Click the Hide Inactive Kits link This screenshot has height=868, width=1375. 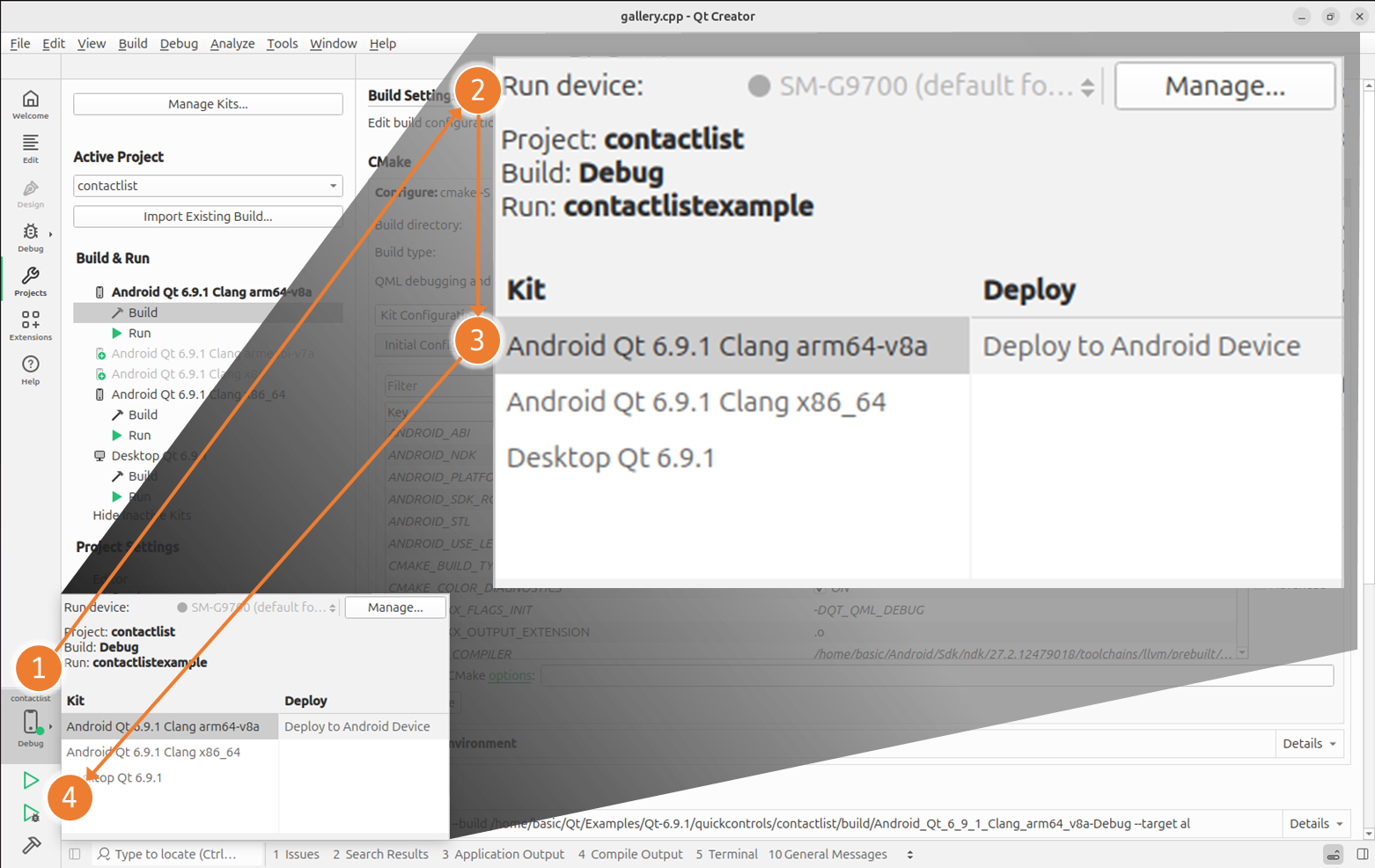click(142, 515)
